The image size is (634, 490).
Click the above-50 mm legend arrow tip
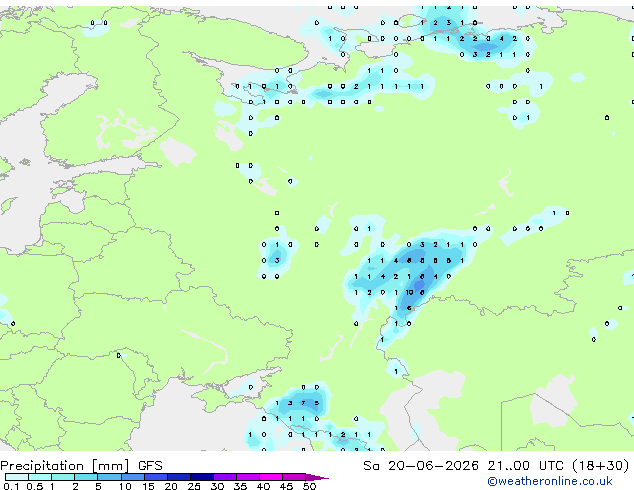point(317,477)
